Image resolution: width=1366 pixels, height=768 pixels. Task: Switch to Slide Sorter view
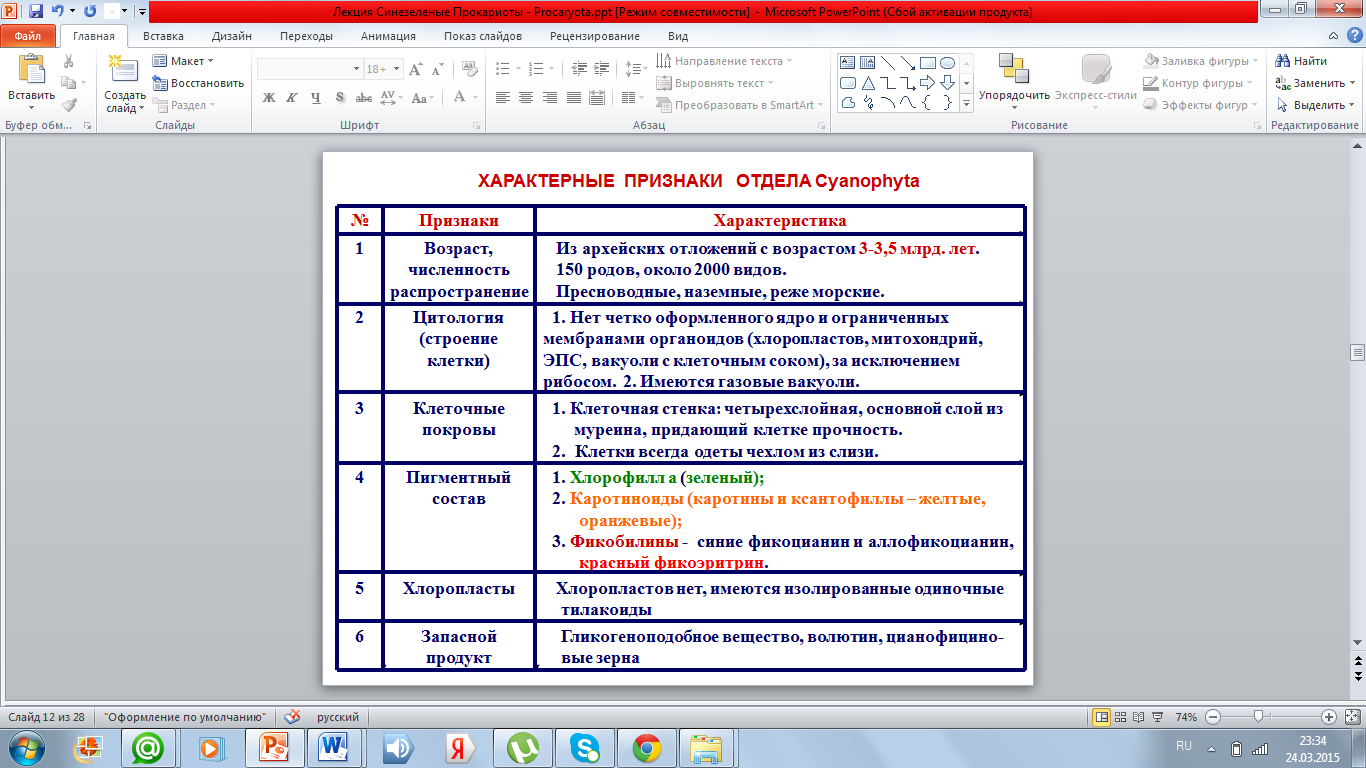[1121, 716]
